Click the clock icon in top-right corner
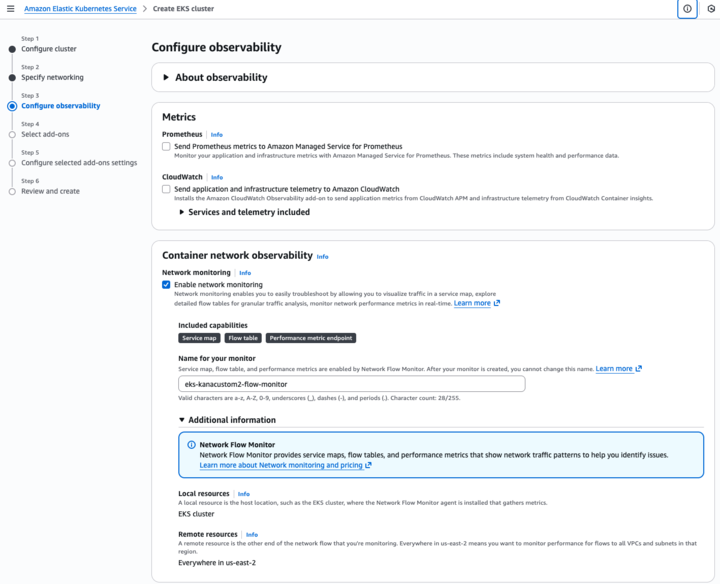Screen dimensions: 720x584 pyautogui.click(x=711, y=8)
